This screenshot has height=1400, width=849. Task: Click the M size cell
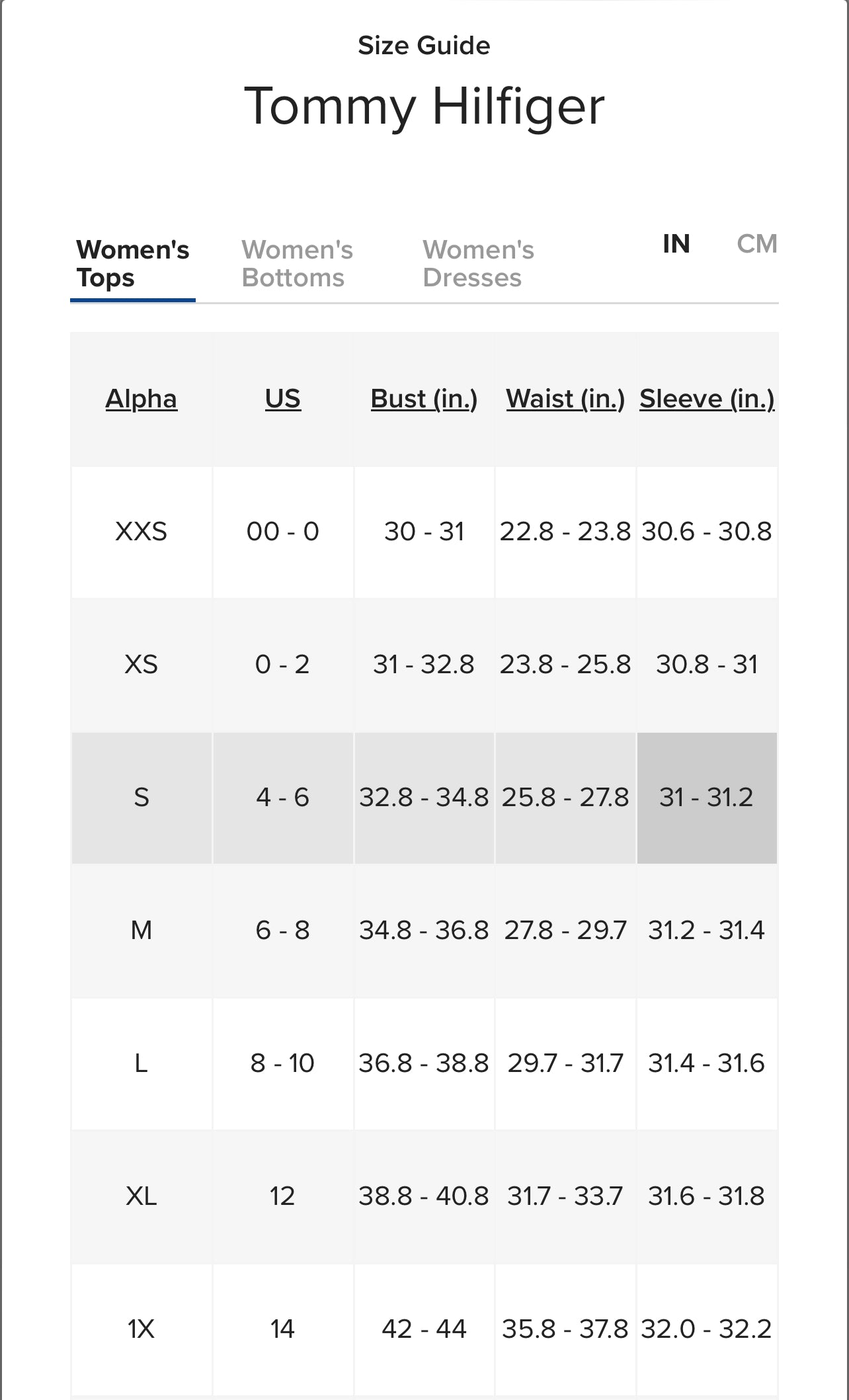point(141,930)
